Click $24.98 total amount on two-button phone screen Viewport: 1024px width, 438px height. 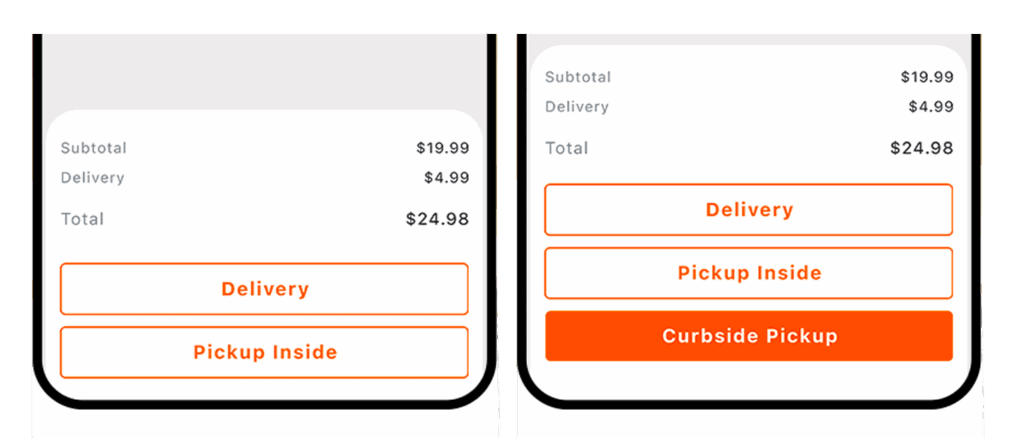[437, 219]
